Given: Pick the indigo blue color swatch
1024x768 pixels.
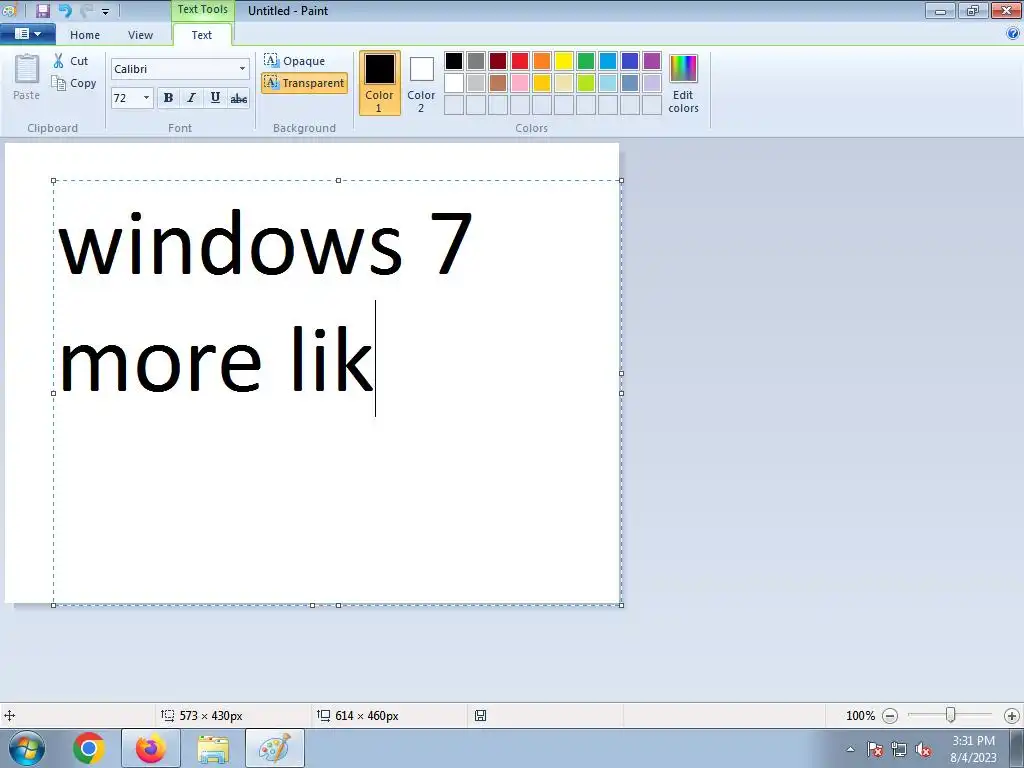Looking at the screenshot, I should click(630, 61).
